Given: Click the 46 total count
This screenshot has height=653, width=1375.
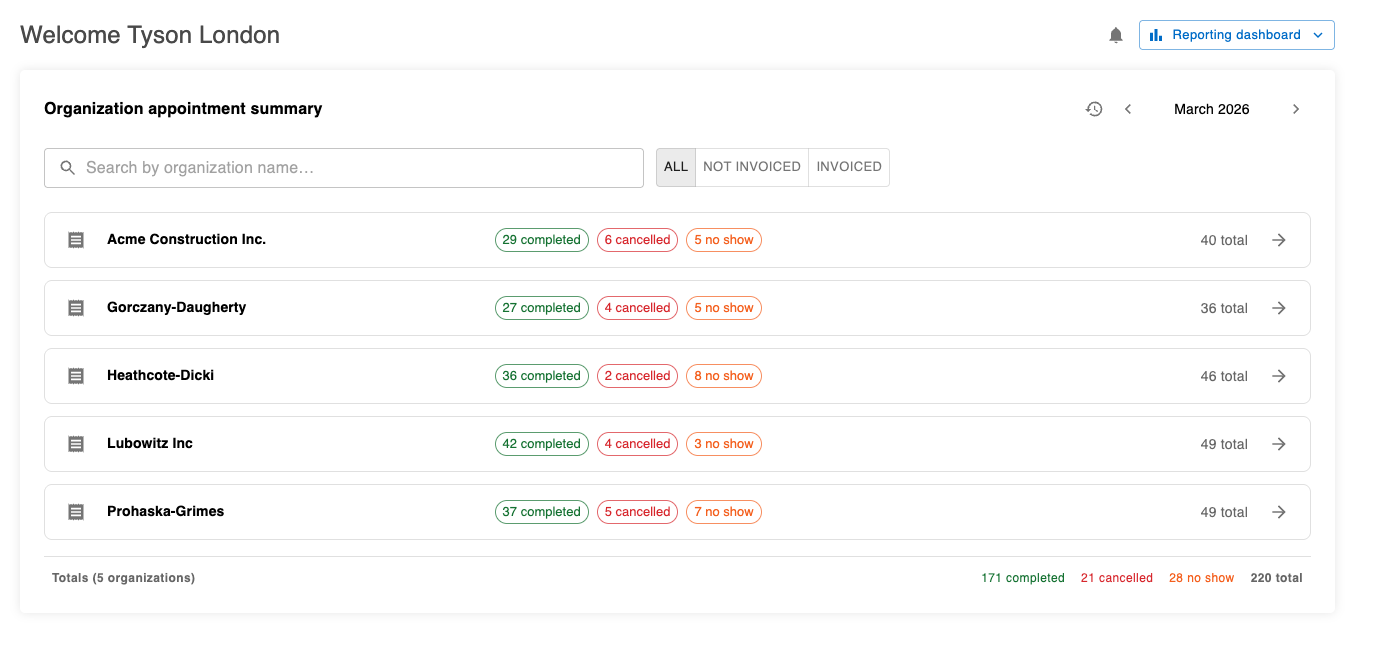Looking at the screenshot, I should 1224,376.
